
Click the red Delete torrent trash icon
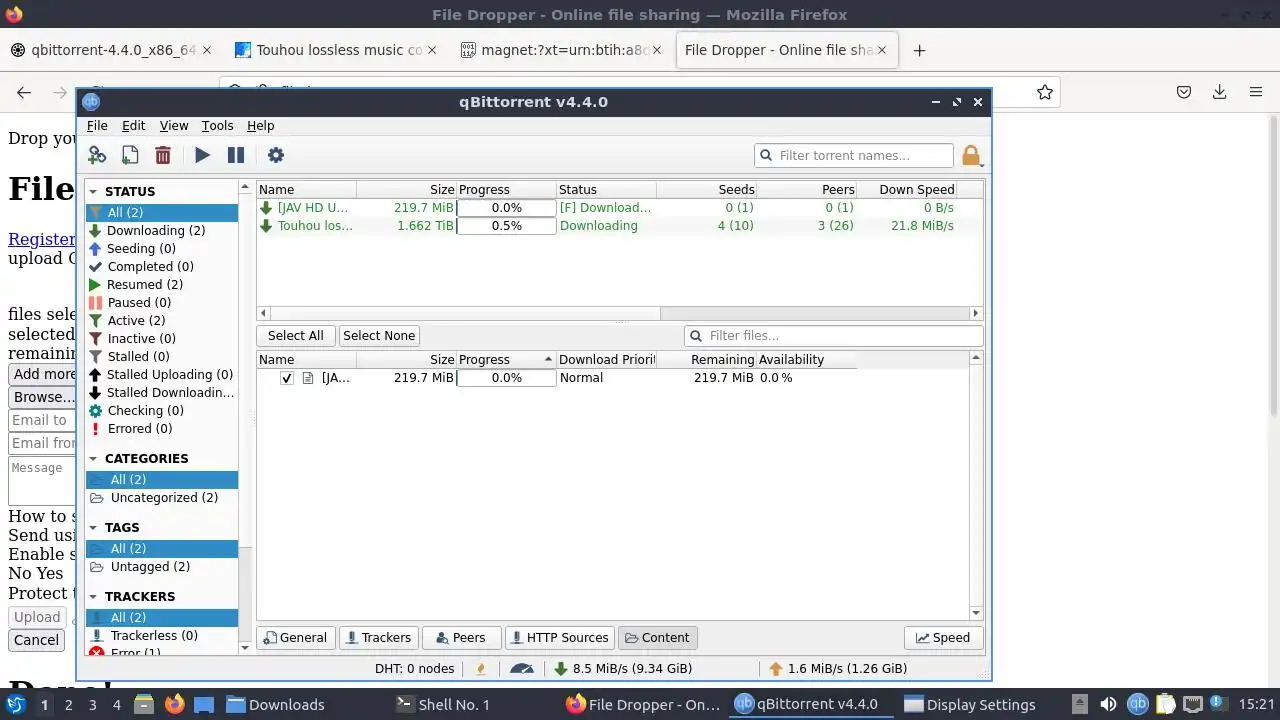[163, 155]
